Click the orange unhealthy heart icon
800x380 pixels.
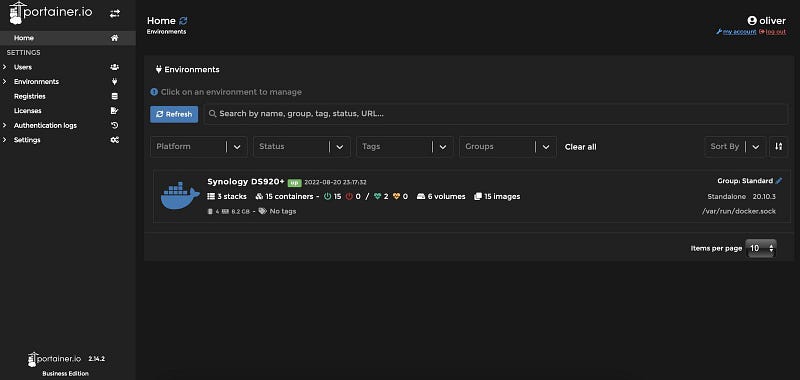click(x=397, y=196)
